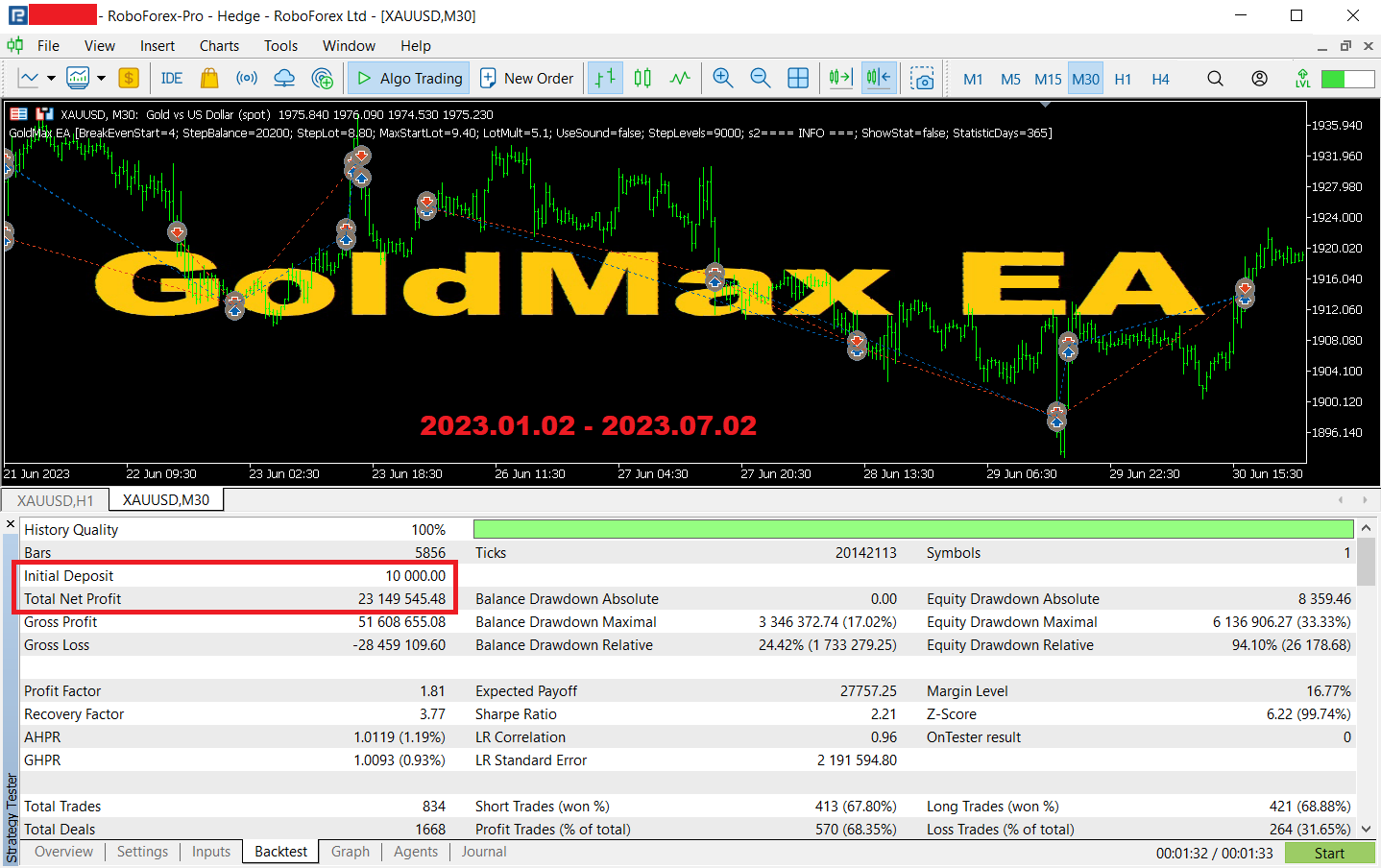
Task: Open the Charts menu
Action: (x=219, y=46)
